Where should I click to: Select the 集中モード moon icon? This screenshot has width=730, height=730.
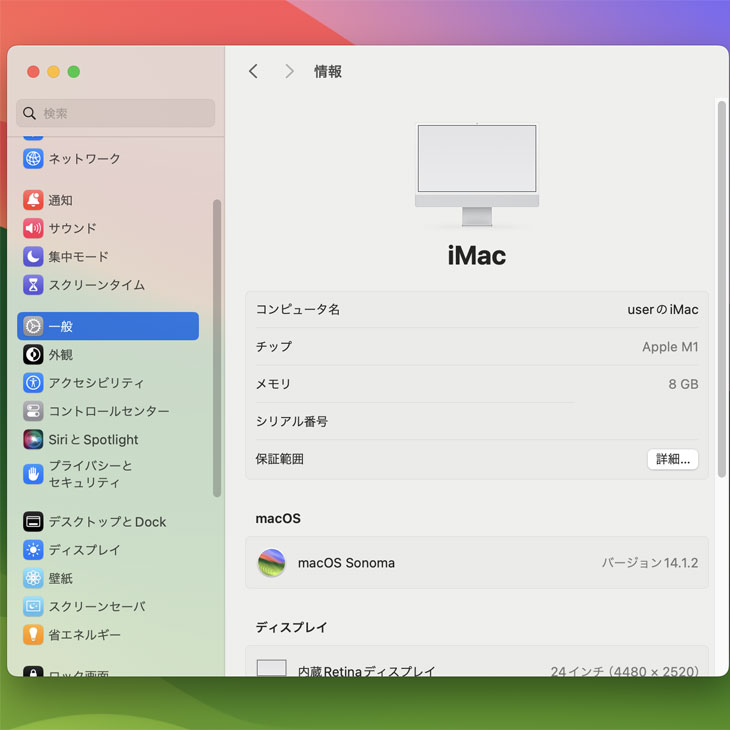(33, 257)
